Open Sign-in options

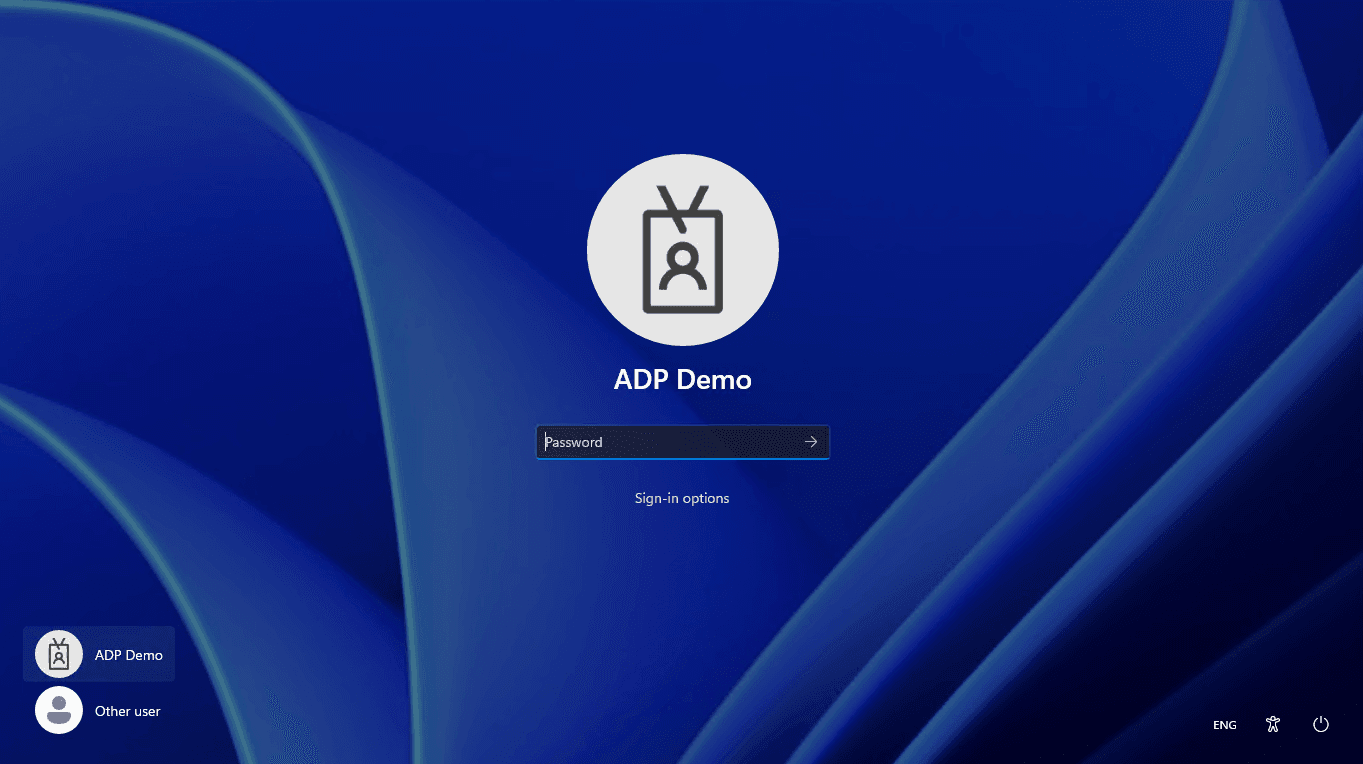(682, 498)
